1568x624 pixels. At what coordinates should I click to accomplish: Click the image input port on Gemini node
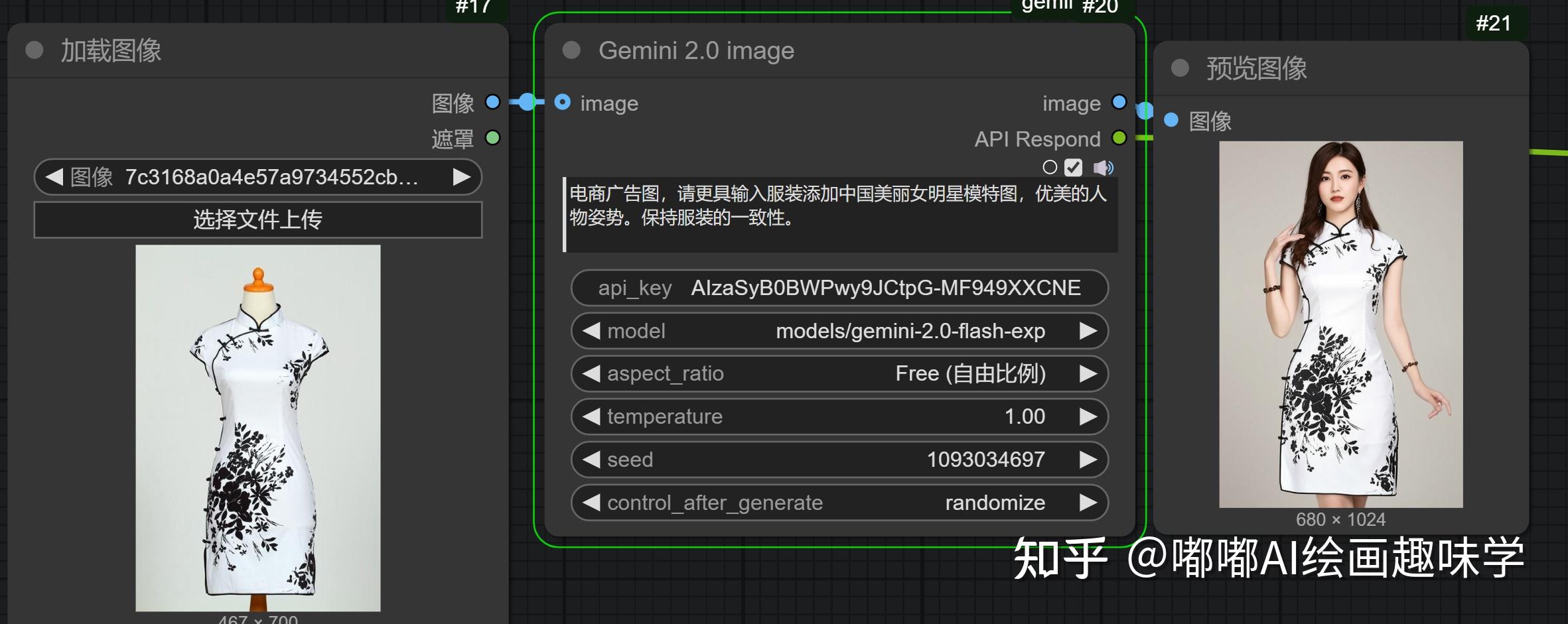tap(563, 102)
